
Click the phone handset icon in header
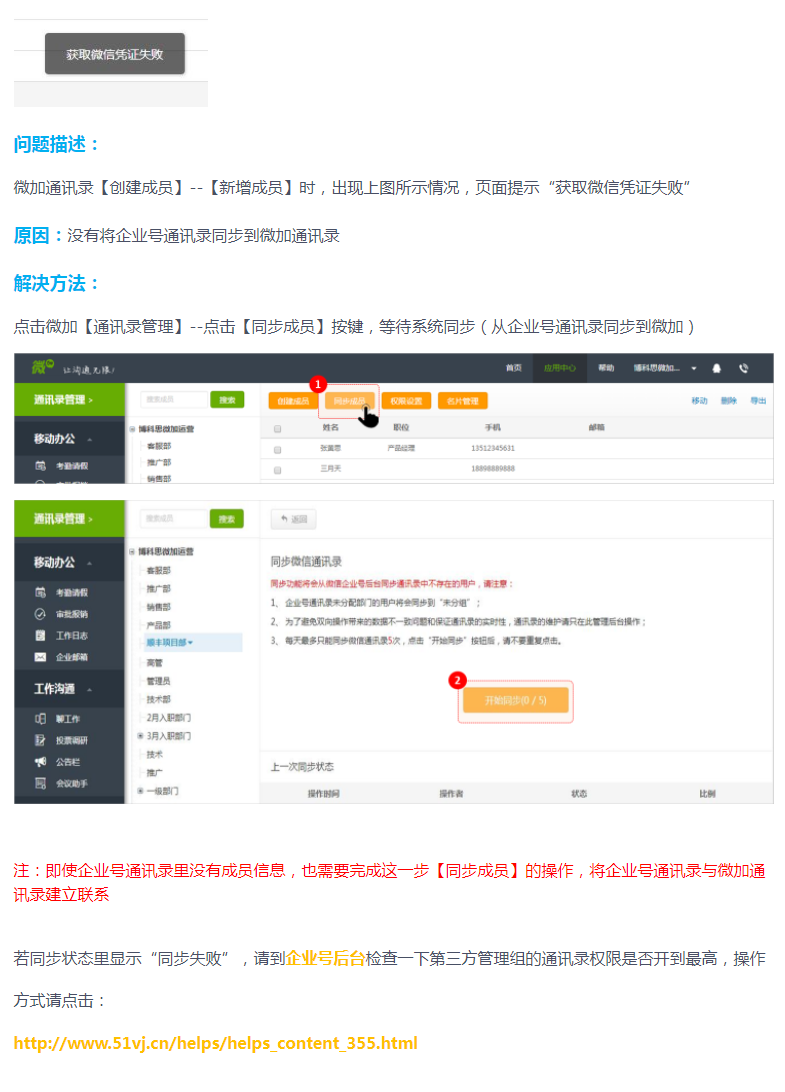(x=744, y=368)
